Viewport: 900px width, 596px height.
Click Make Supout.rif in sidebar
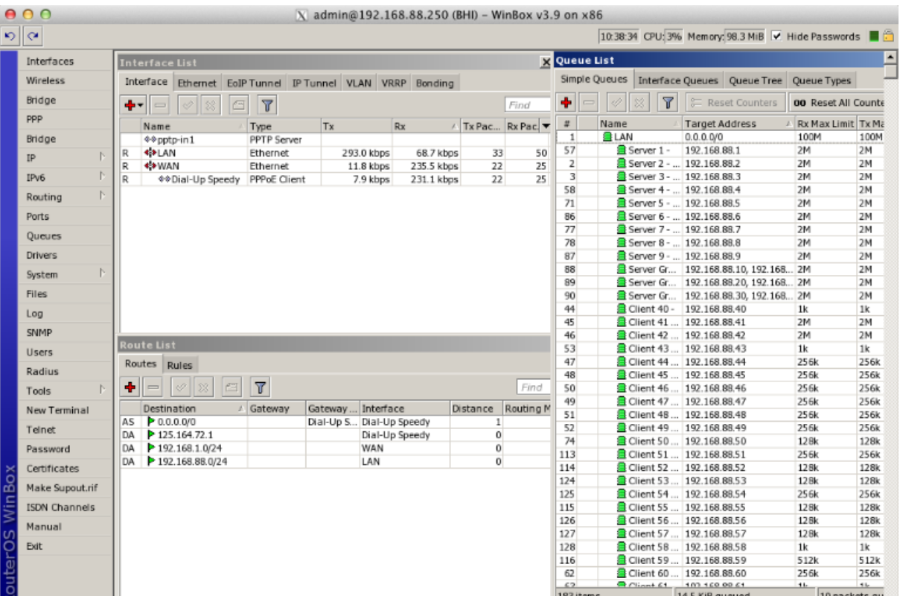tap(62, 488)
